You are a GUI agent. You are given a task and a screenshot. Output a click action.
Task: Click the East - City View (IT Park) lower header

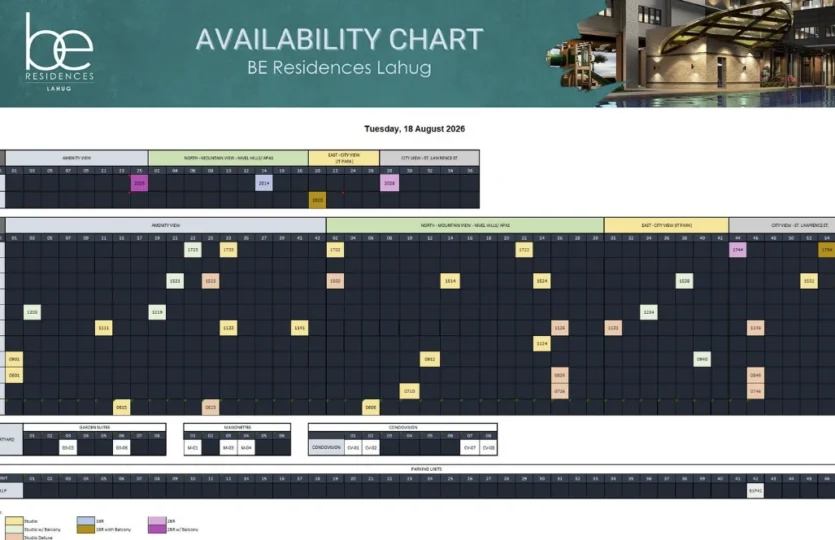pos(666,225)
